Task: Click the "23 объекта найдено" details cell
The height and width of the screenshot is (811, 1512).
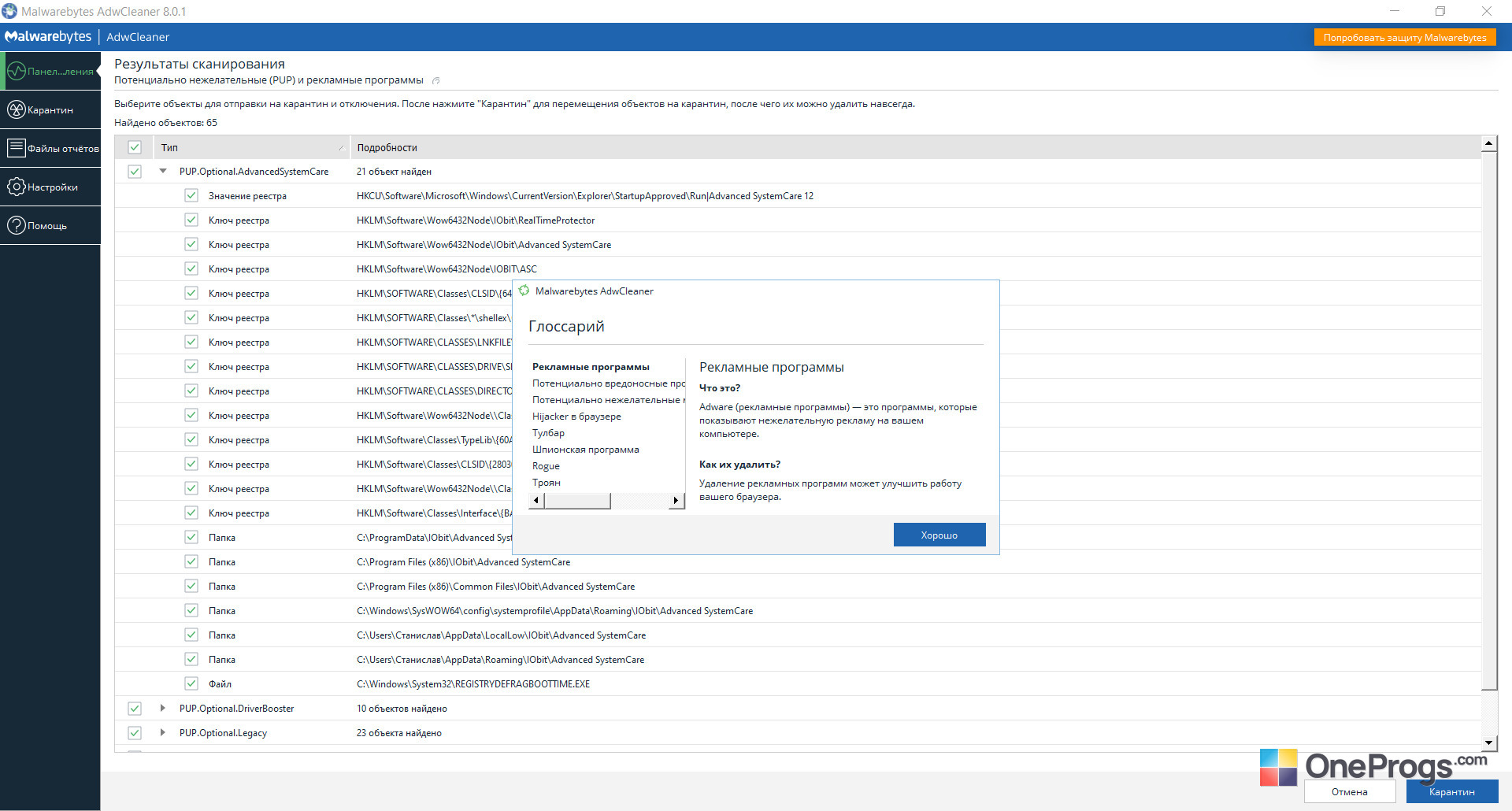Action: click(x=399, y=733)
